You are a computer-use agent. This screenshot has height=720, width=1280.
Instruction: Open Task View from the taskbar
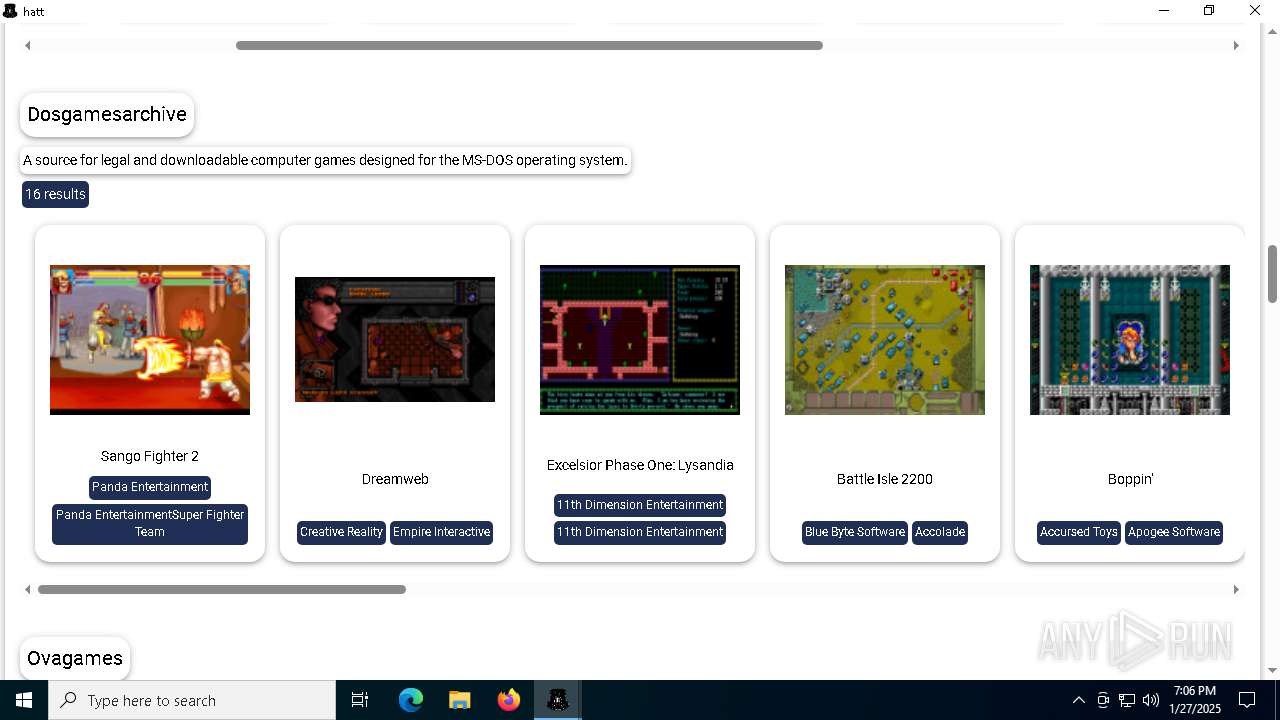pos(360,700)
